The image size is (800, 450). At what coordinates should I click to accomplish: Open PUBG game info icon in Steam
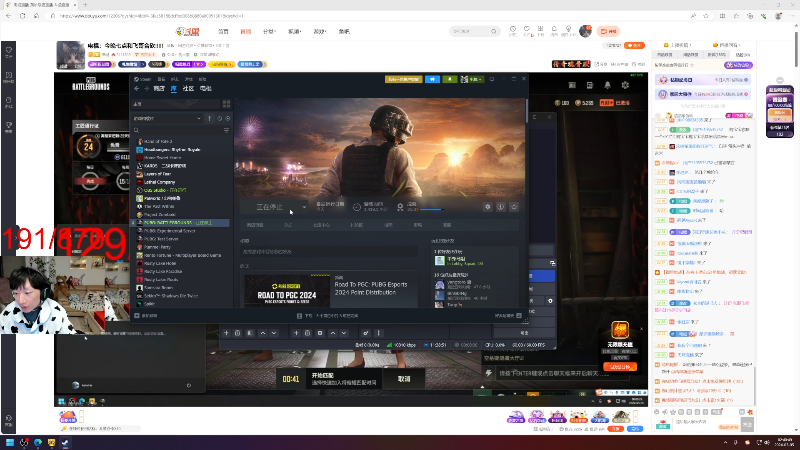point(501,207)
